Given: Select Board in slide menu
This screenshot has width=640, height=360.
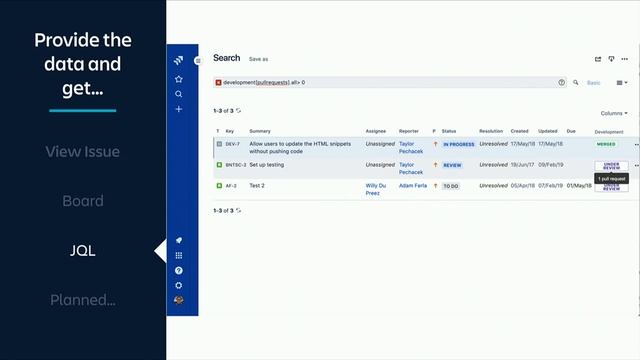Looking at the screenshot, I should pos(82,201).
